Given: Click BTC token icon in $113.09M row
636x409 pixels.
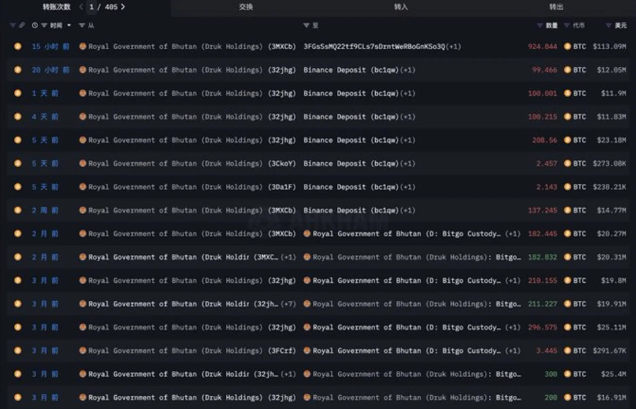Looking at the screenshot, I should 567,46.
